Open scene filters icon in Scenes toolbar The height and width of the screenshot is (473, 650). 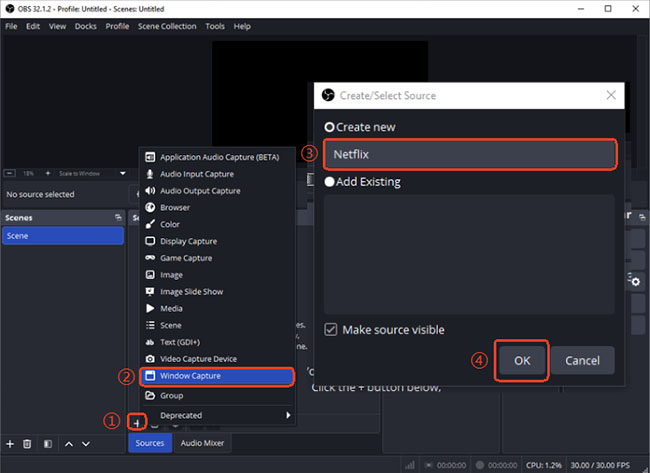click(x=48, y=444)
